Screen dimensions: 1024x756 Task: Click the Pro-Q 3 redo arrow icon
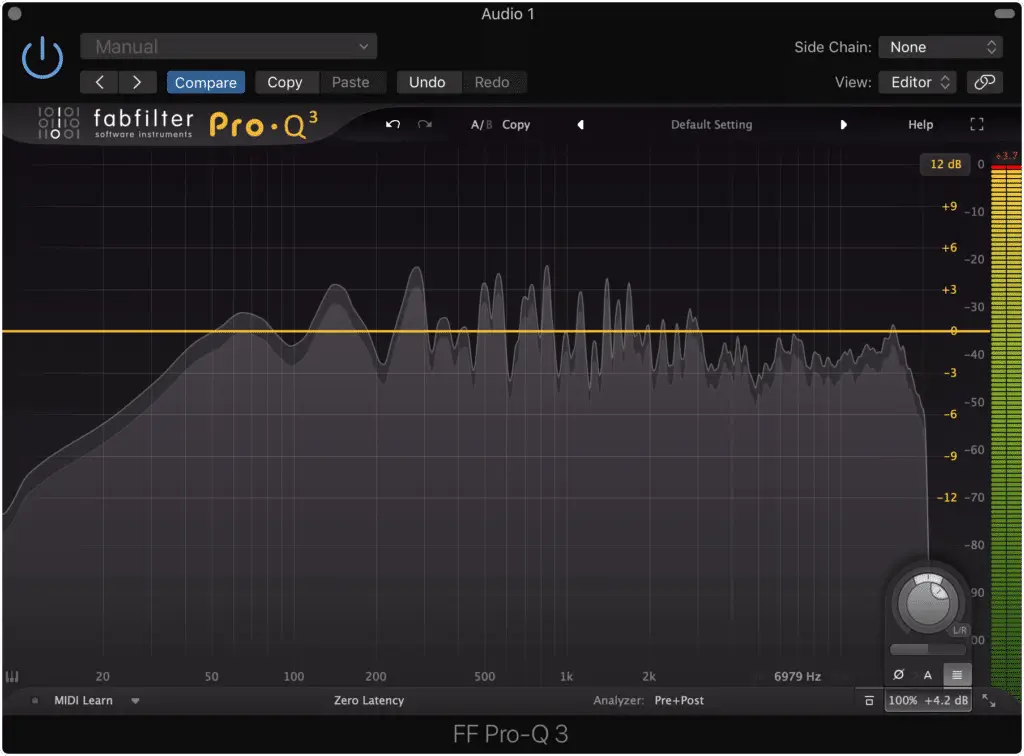coord(425,124)
